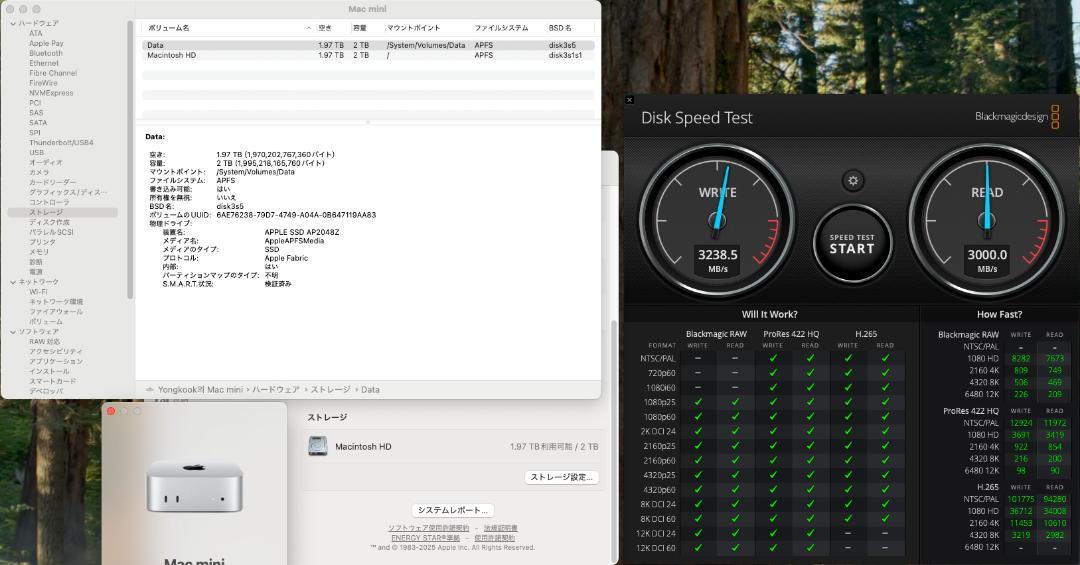Select カメラ in the sidebar
Screen dimensions: 1080x565
tap(39, 172)
